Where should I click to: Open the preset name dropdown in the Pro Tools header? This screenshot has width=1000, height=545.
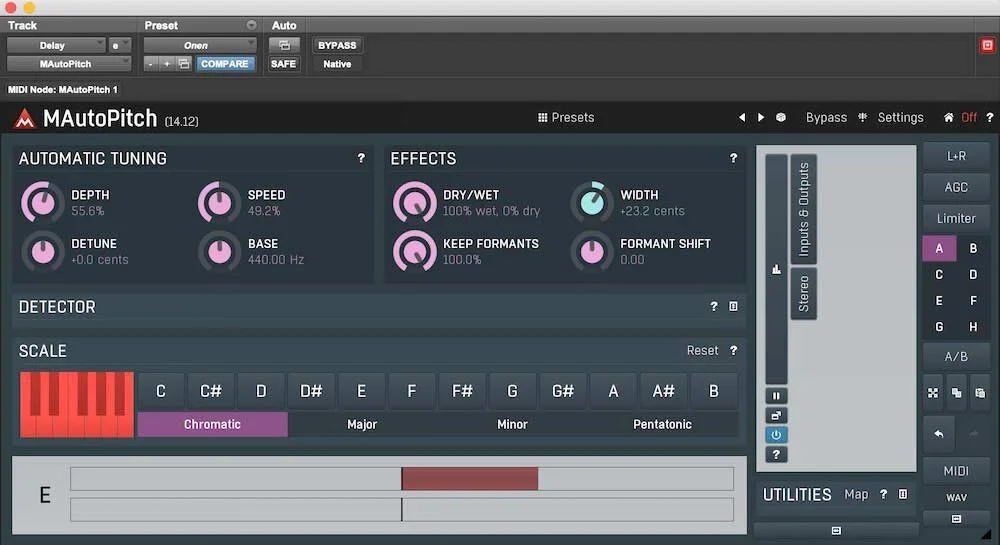(x=200, y=45)
